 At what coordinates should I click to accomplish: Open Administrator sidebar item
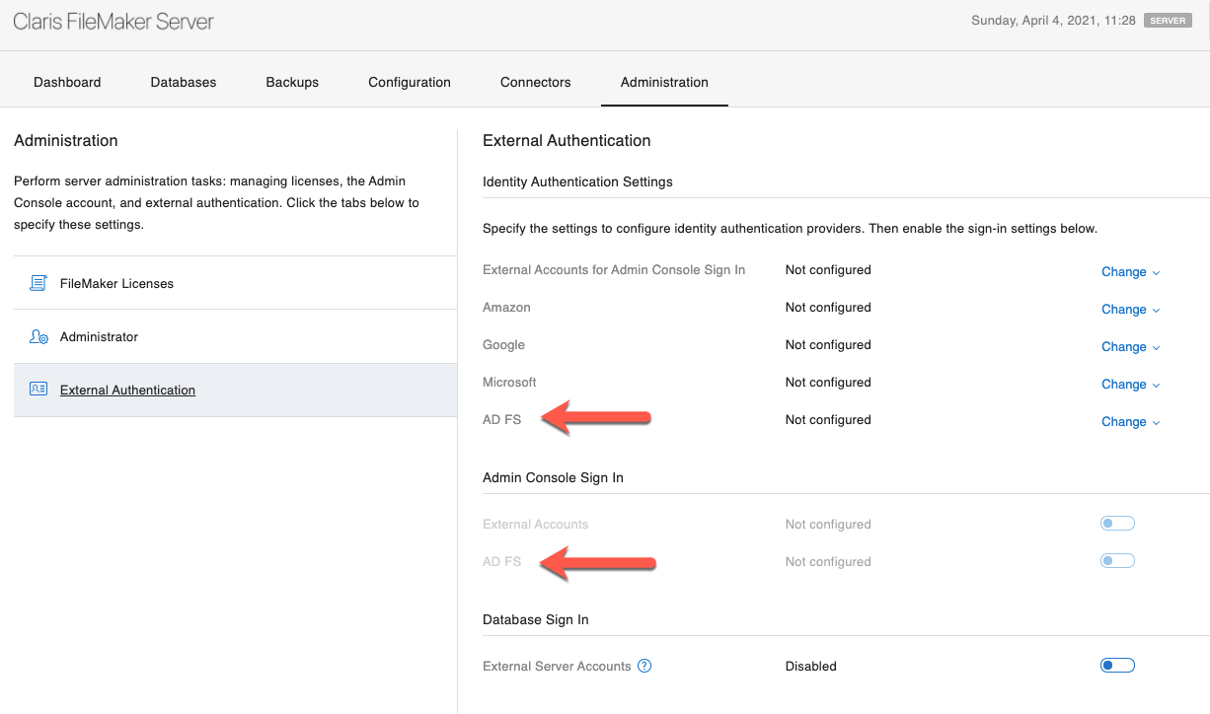(x=235, y=337)
